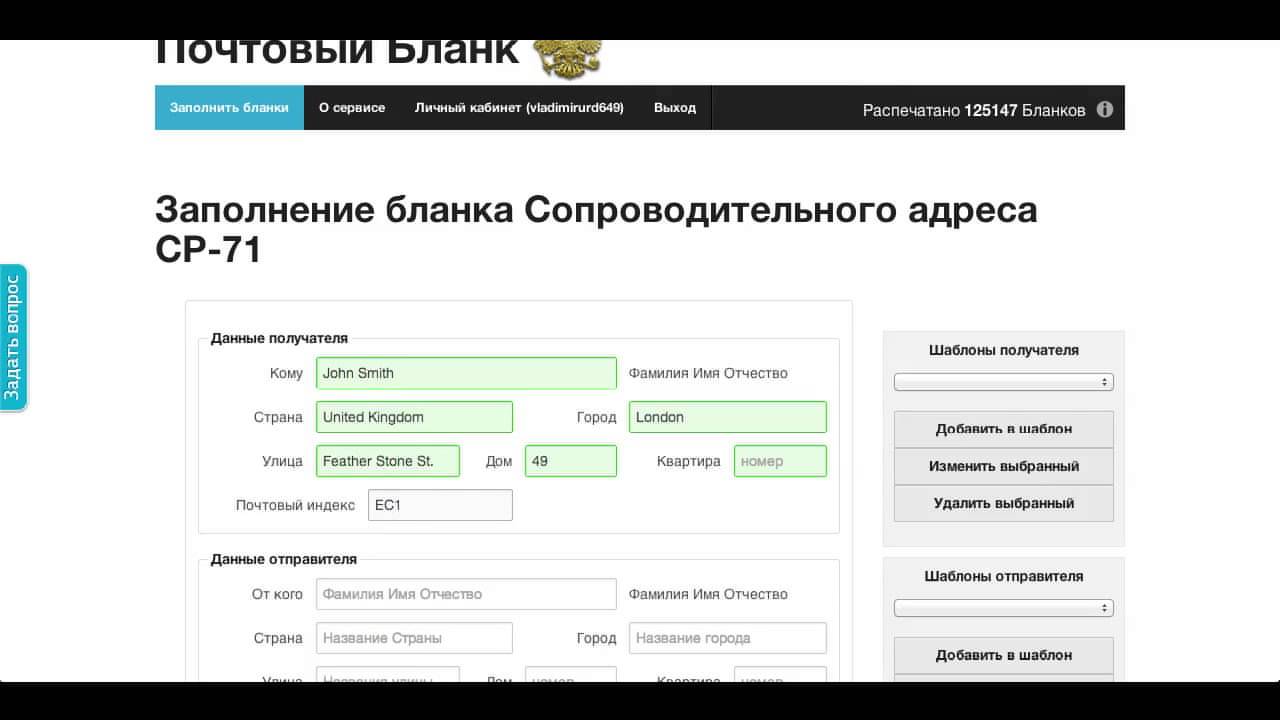Screen dimensions: 1280x720
Task: Open the Задать вопрос side tab
Action: (x=13, y=338)
